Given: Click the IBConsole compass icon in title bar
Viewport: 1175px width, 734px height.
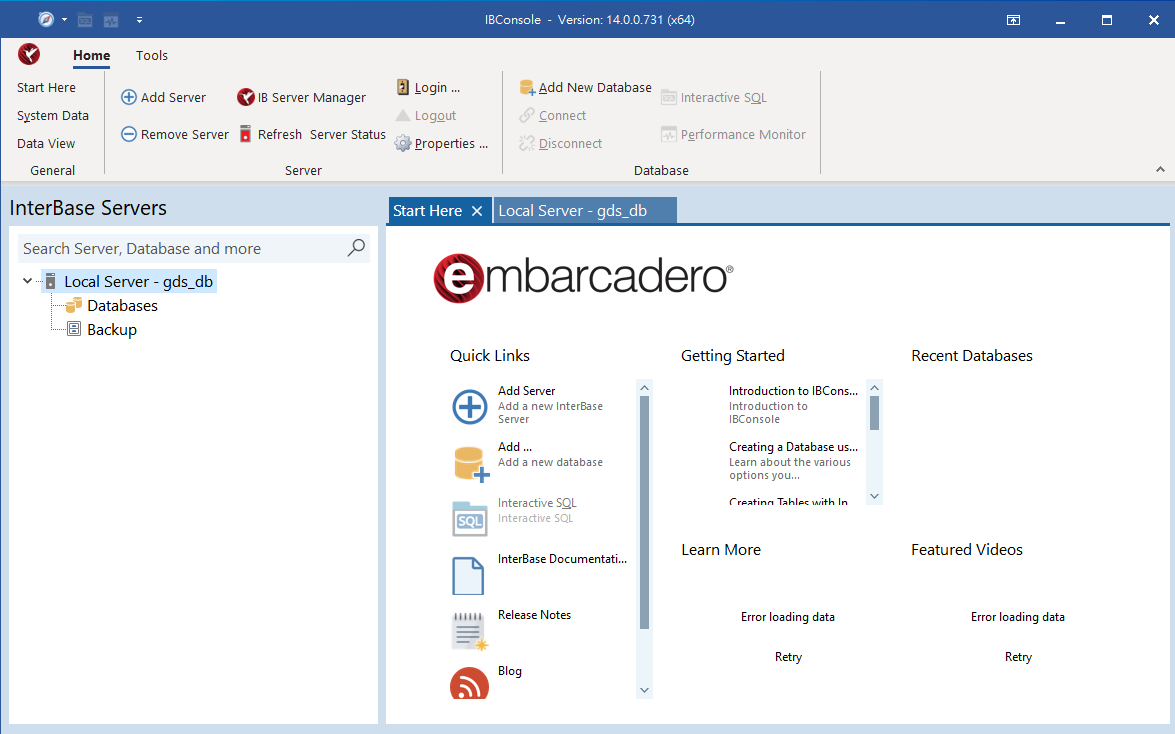Looking at the screenshot, I should click(46, 19).
